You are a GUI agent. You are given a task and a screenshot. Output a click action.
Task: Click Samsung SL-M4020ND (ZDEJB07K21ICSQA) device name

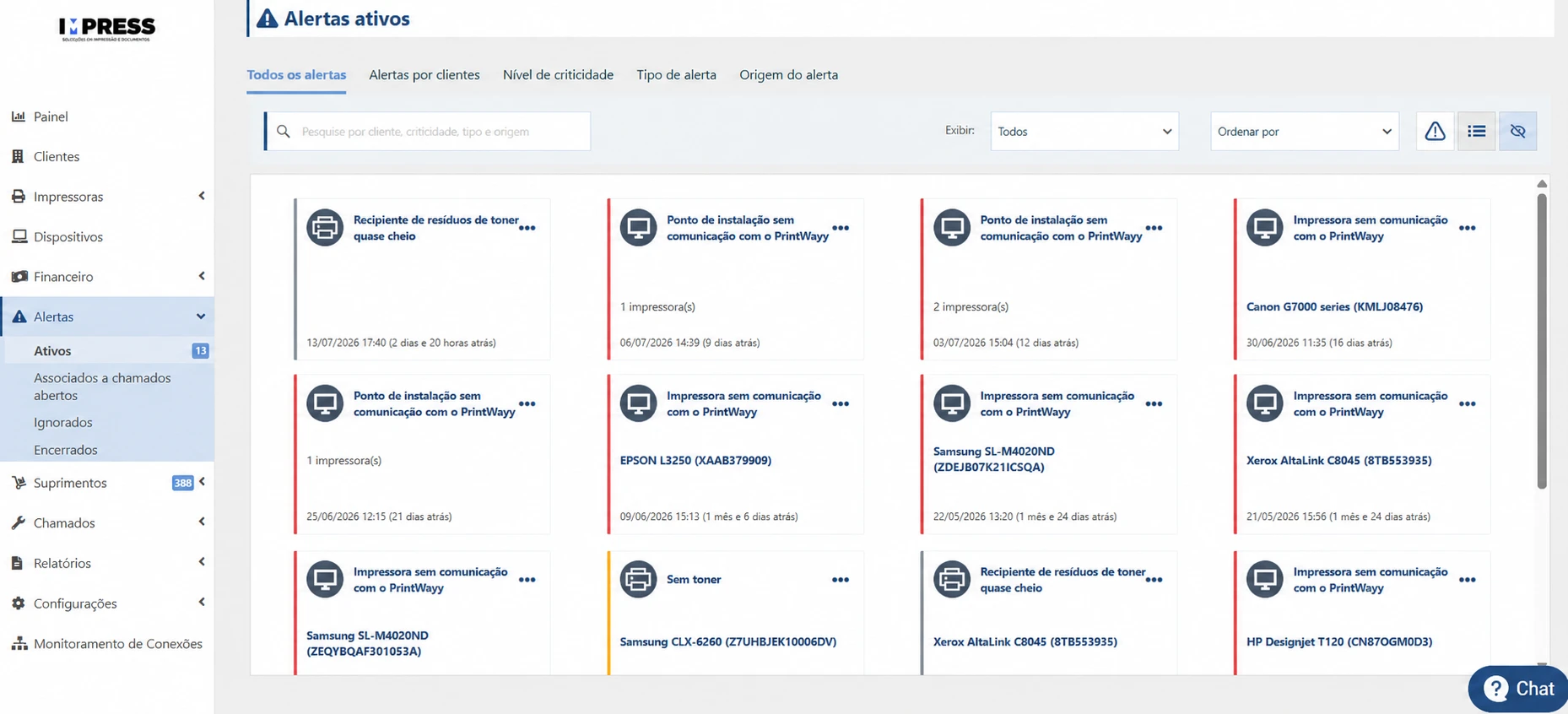pyautogui.click(x=994, y=459)
